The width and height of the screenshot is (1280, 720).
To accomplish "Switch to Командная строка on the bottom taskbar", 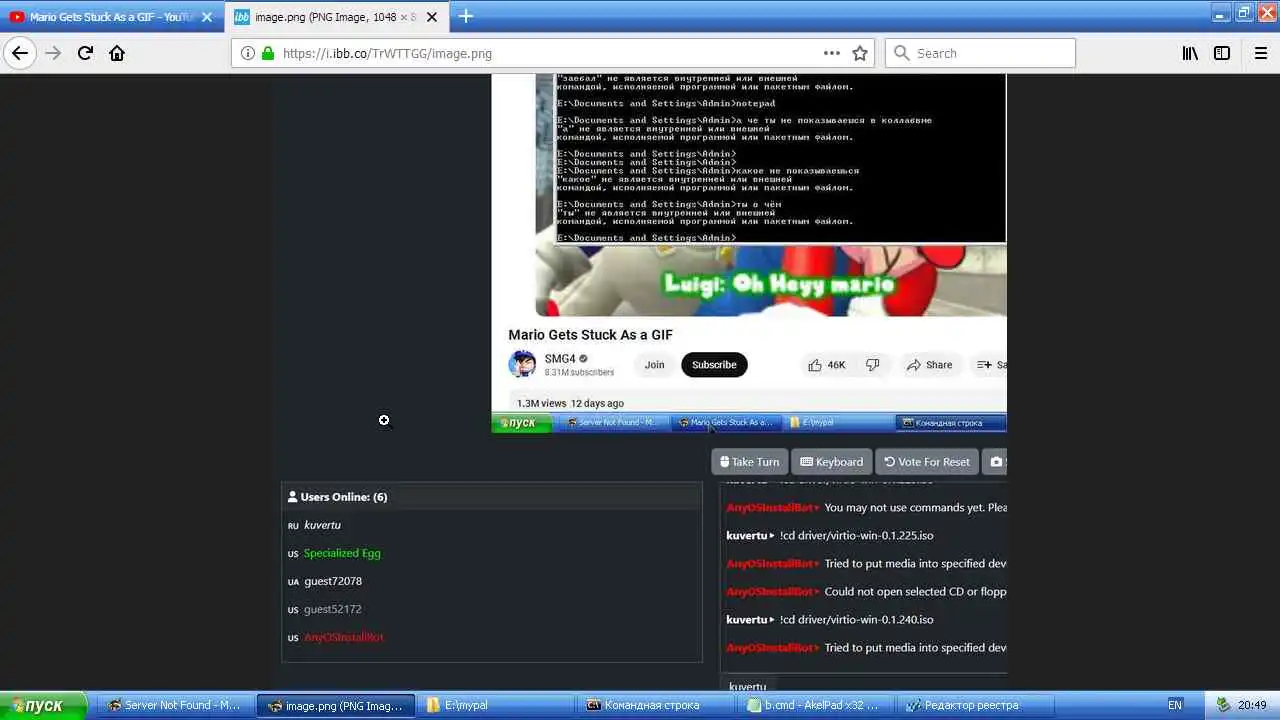I will pos(655,705).
